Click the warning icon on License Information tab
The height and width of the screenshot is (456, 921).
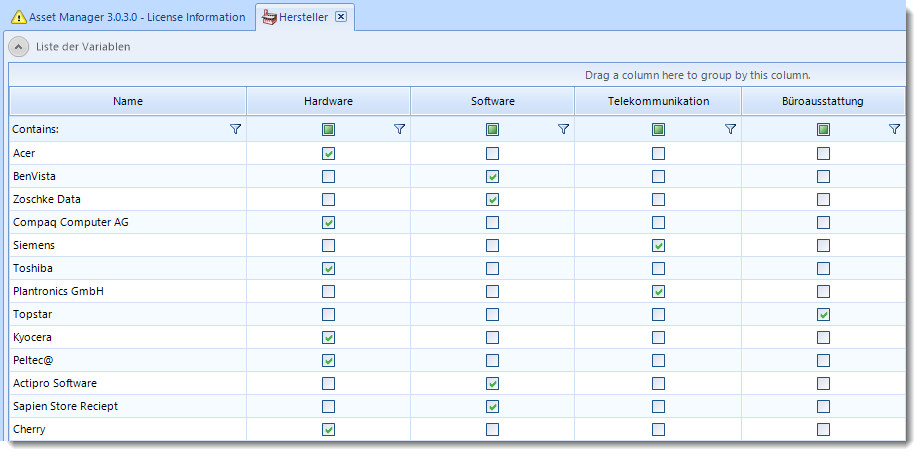tap(19, 17)
